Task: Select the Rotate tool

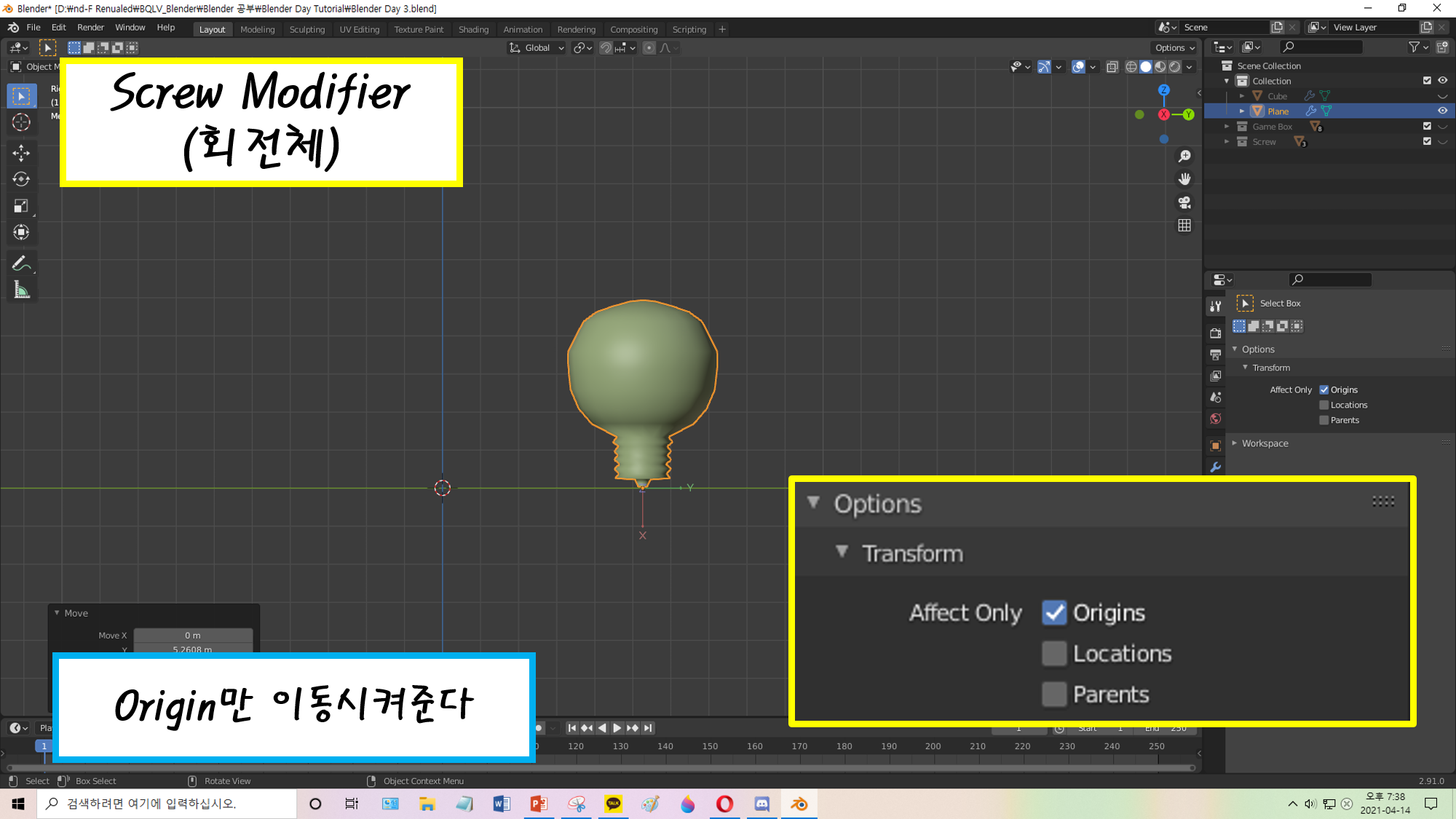Action: (21, 179)
